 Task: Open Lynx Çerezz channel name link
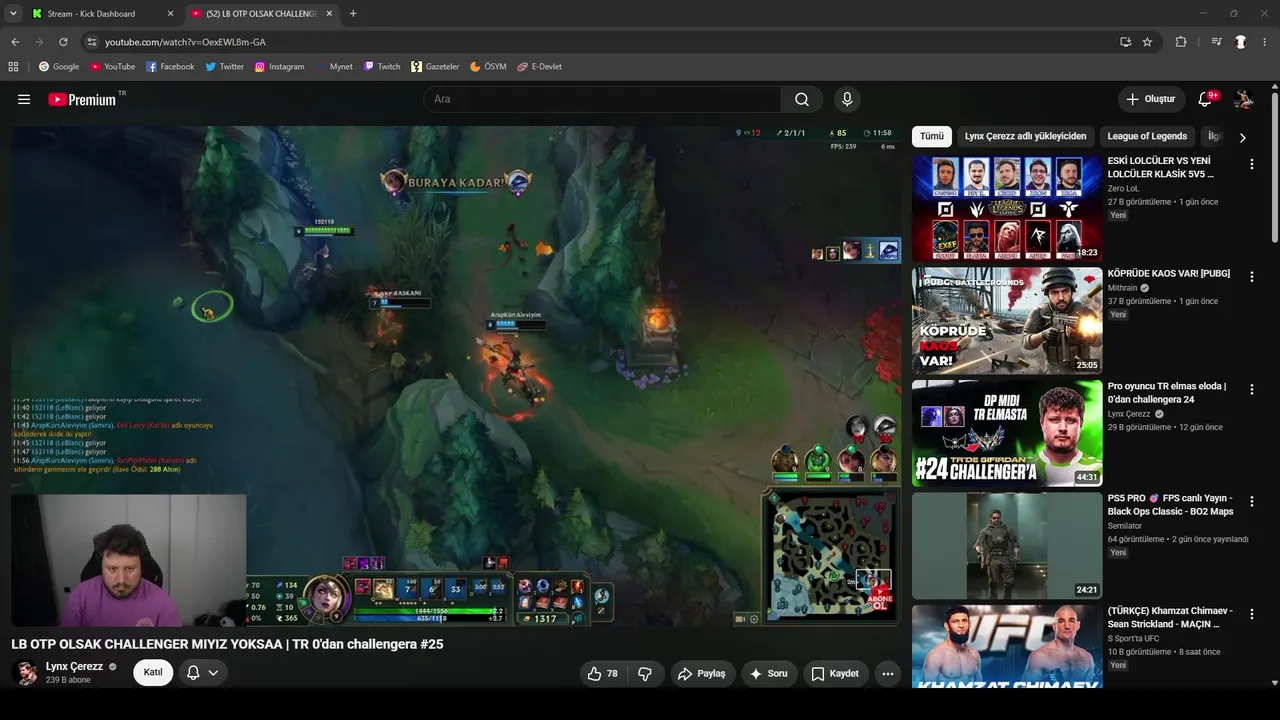coord(74,667)
